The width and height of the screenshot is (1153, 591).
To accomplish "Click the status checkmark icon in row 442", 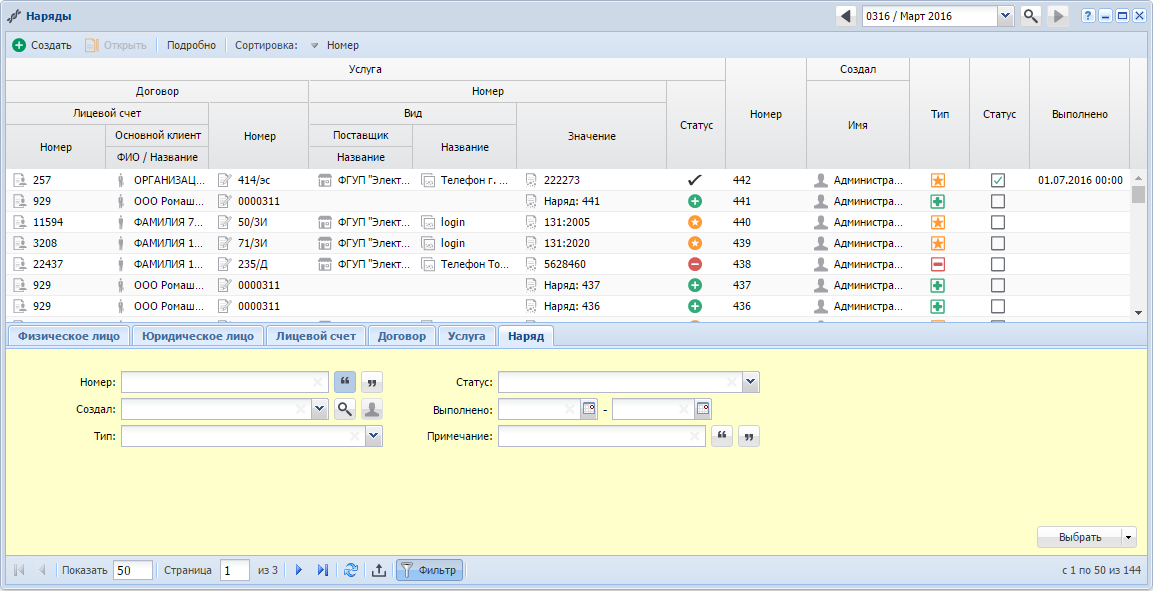I will (x=694, y=180).
